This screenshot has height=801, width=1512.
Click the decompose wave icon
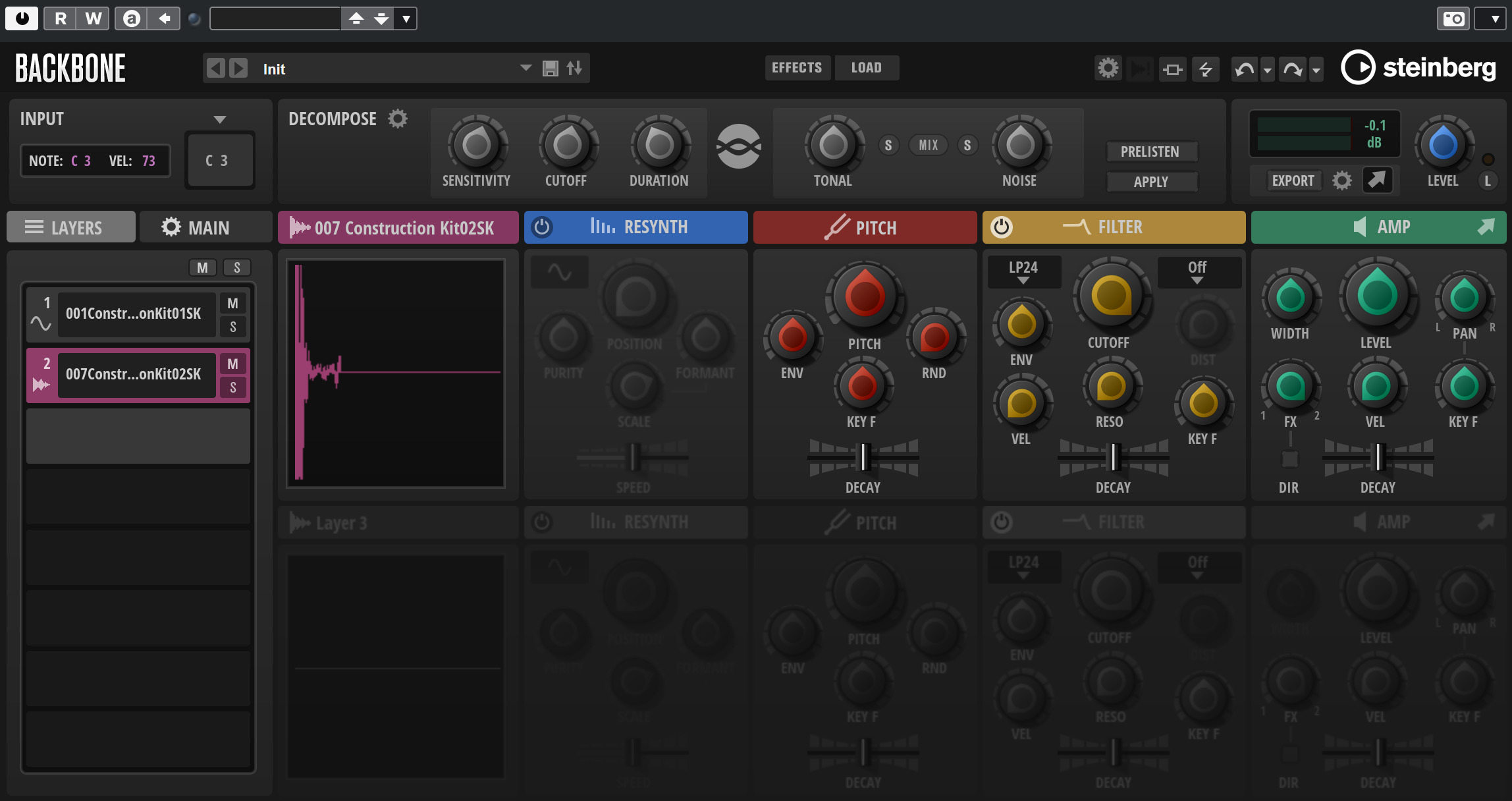tap(739, 146)
